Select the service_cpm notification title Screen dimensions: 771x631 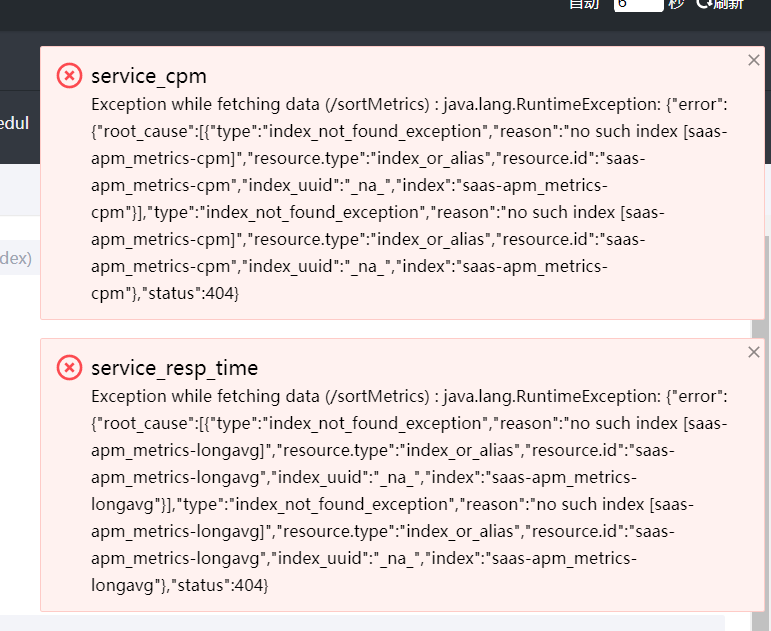coord(148,76)
